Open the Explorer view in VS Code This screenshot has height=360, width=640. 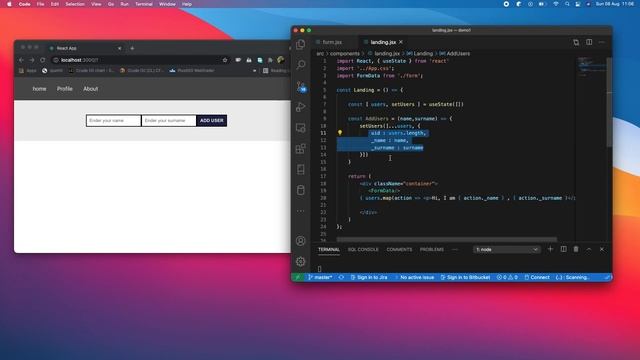[301, 44]
